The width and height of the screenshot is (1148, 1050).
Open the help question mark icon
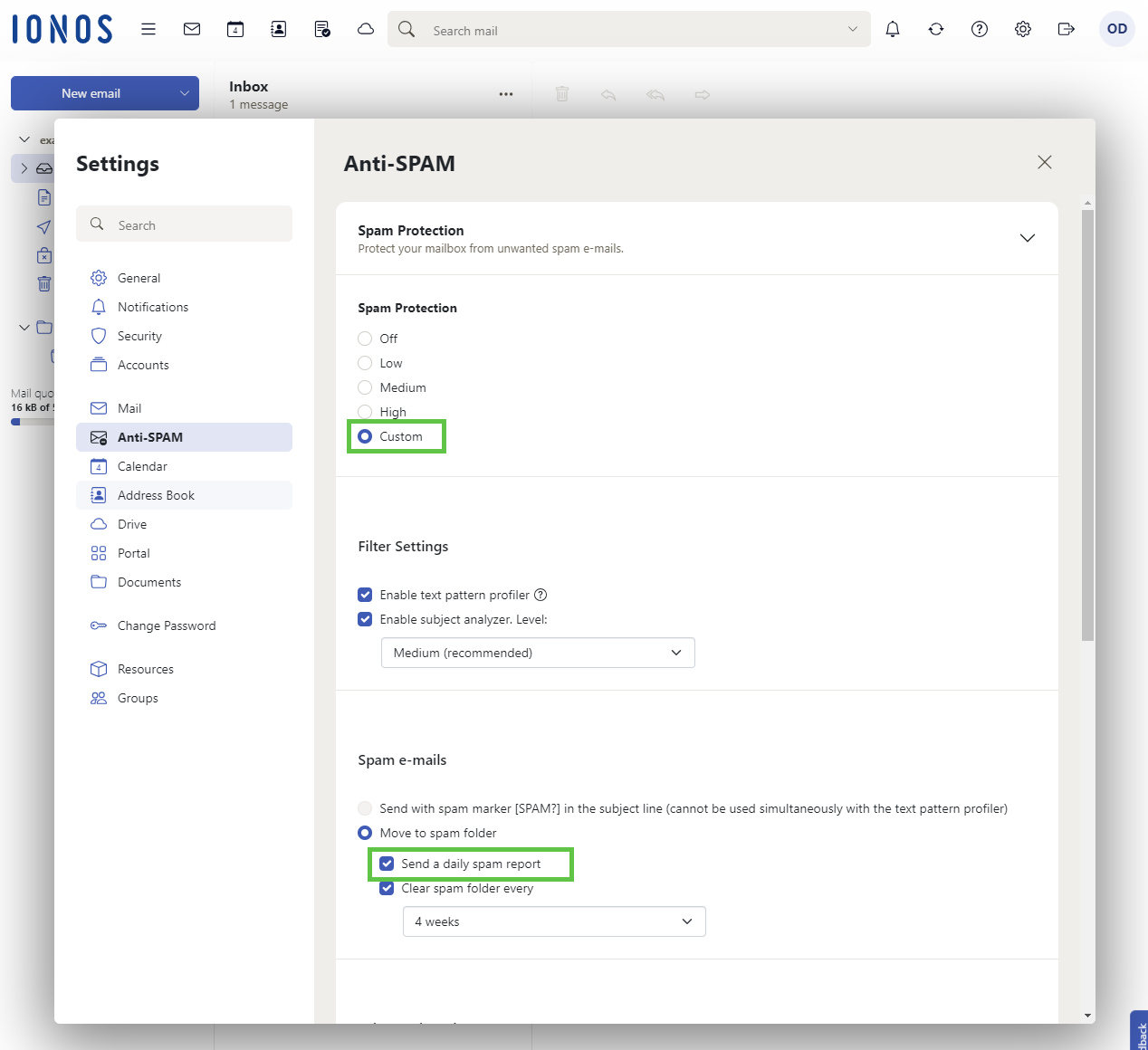[x=980, y=29]
